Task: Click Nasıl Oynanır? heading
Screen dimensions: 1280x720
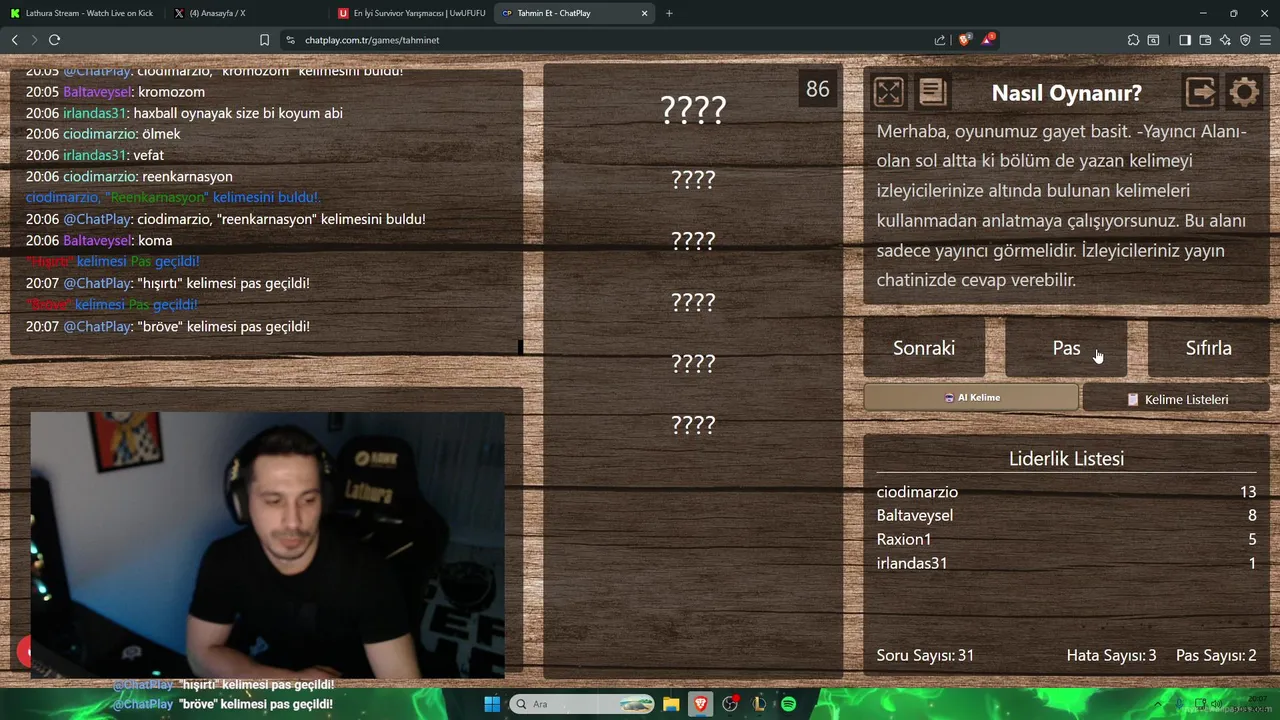Action: click(x=1066, y=93)
